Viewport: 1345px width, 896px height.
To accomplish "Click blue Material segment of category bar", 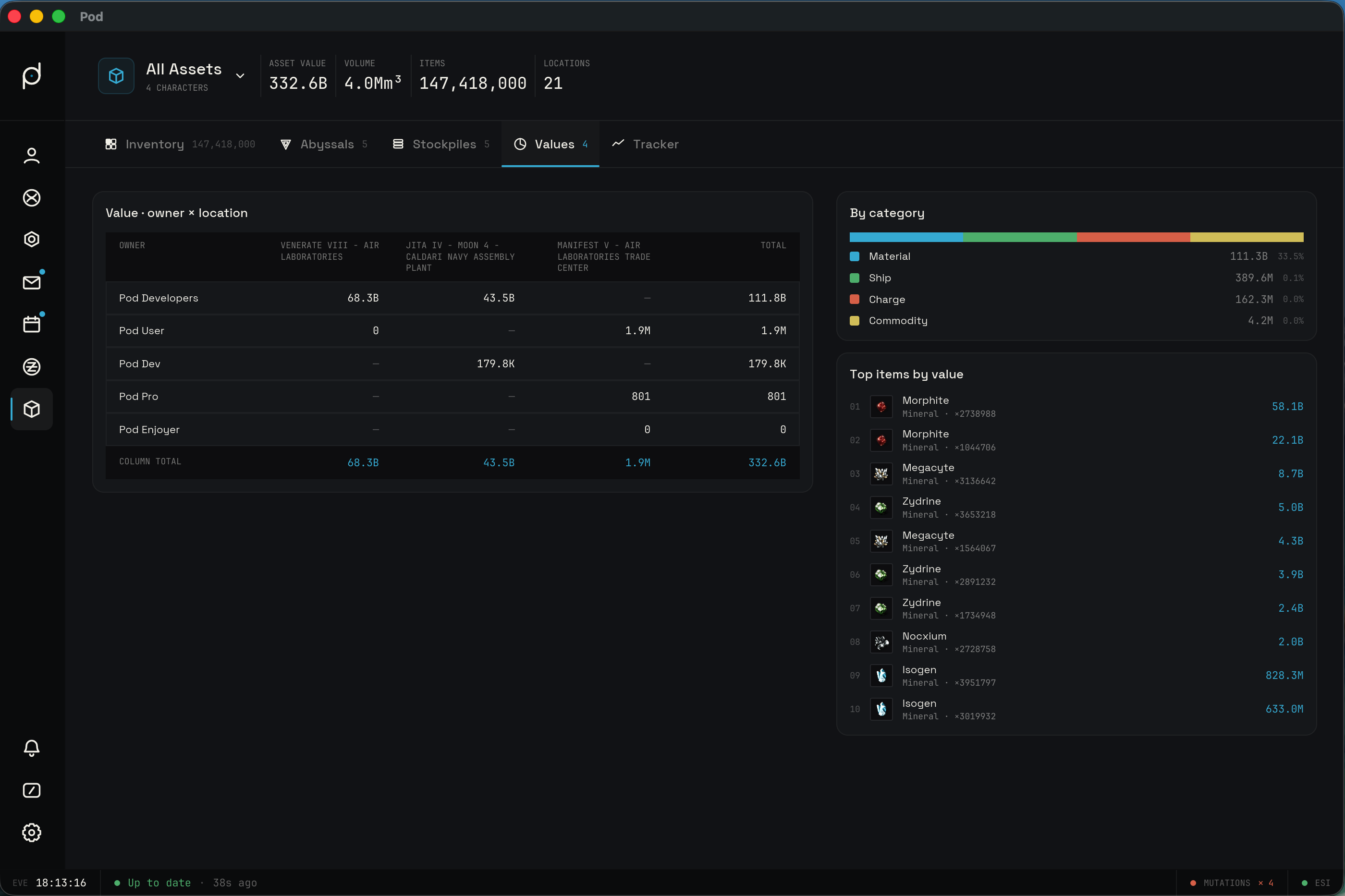I will pyautogui.click(x=906, y=237).
